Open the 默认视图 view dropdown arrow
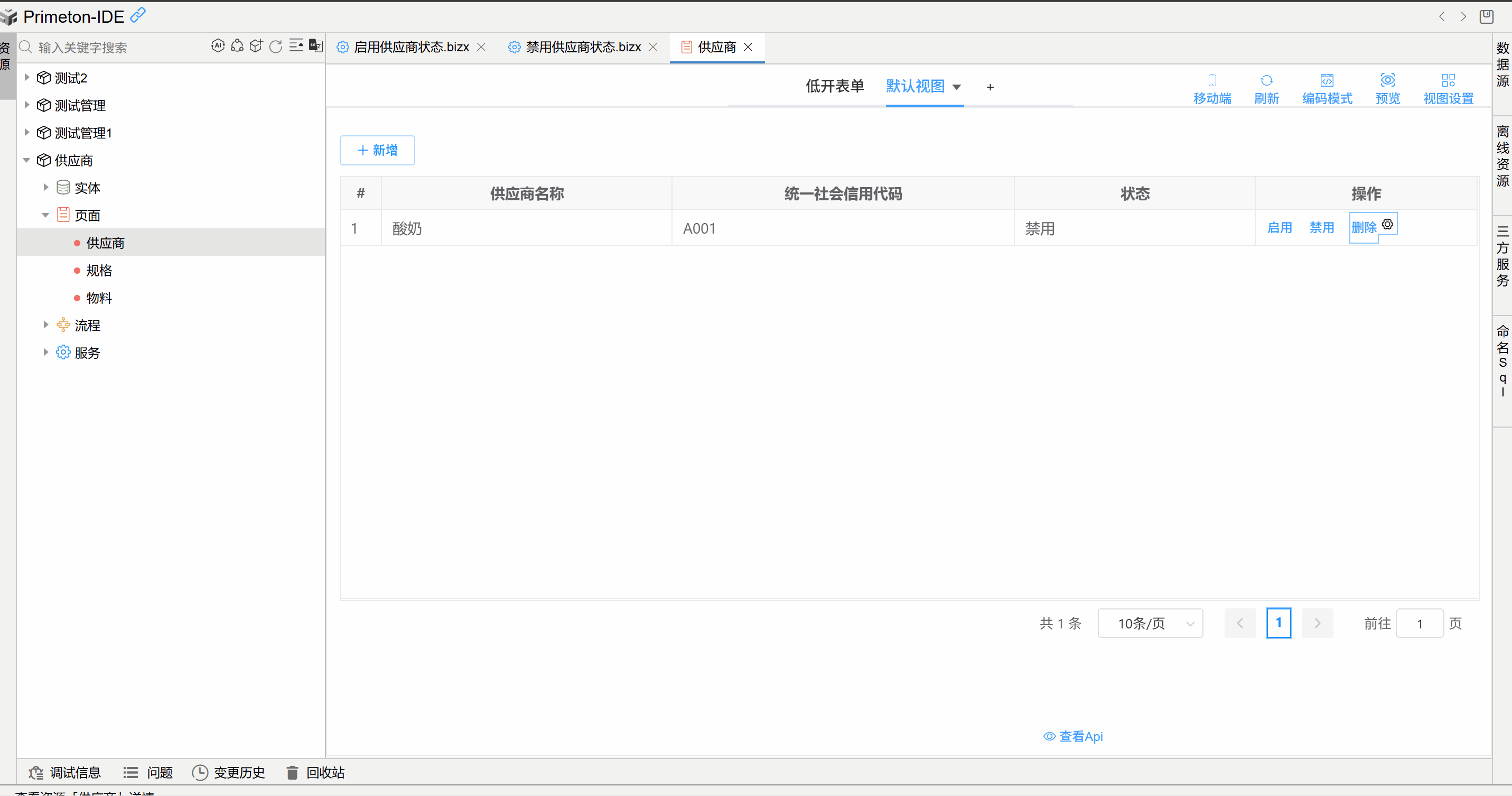This screenshot has height=796, width=1512. [957, 87]
